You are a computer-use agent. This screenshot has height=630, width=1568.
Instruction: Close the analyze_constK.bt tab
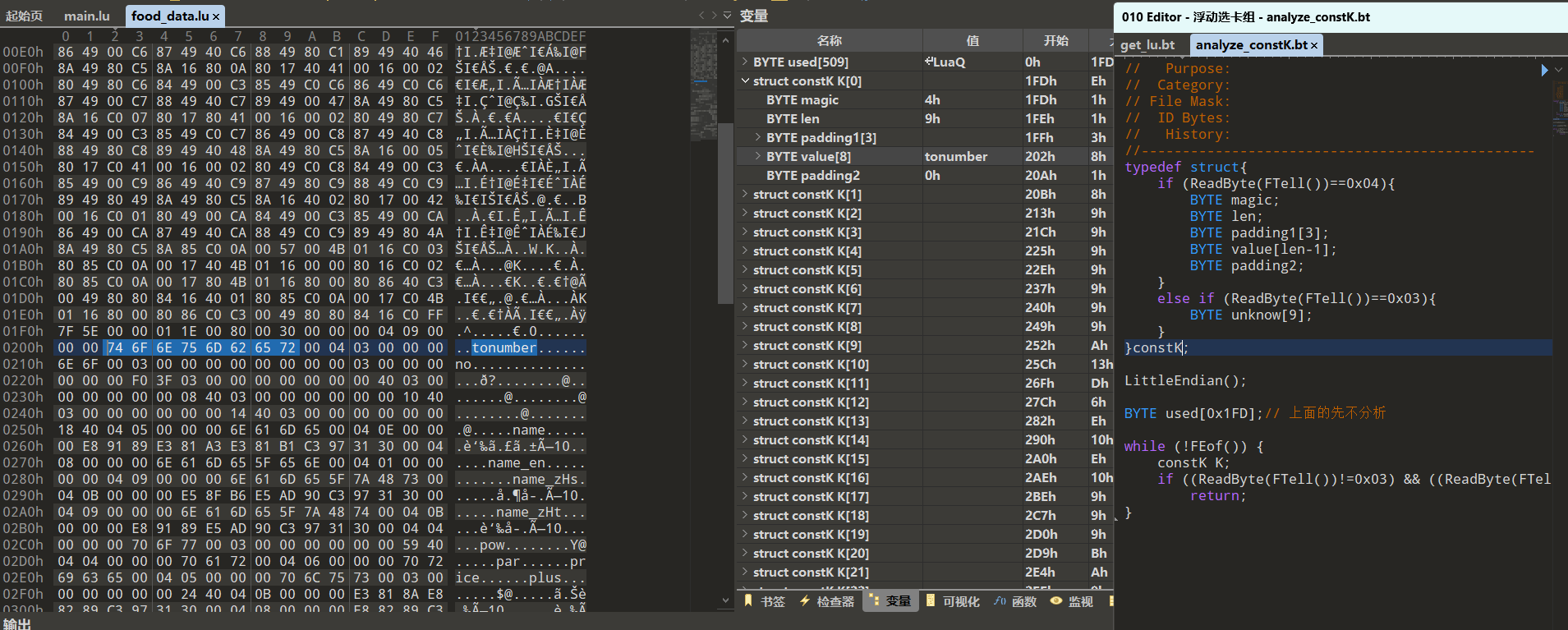tap(1314, 45)
